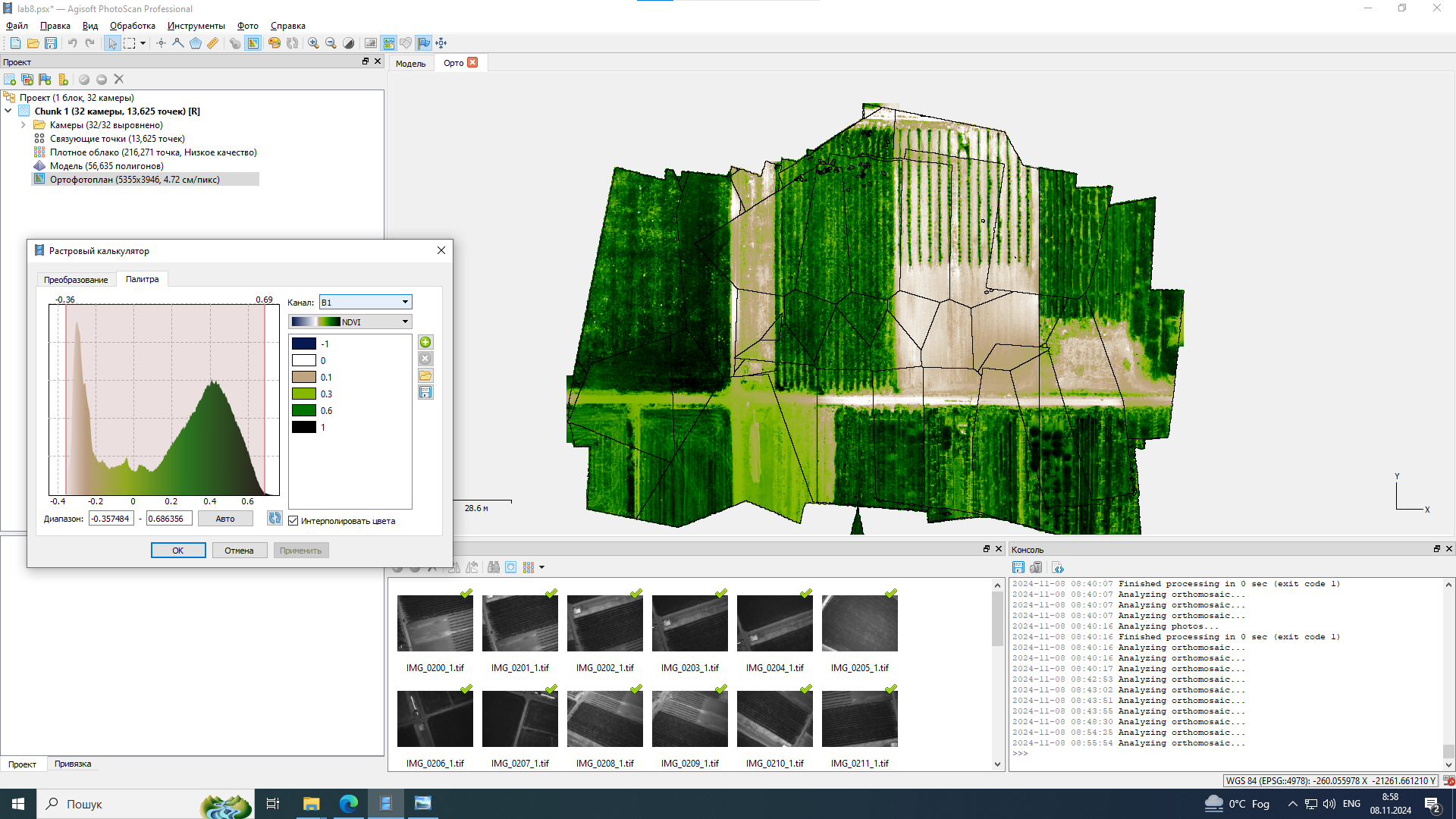Open the Инструменты menu
Screen dimensions: 1456x819
pos(196,26)
